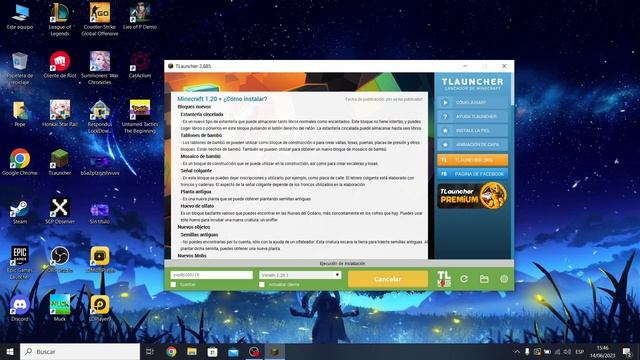The image size is (640, 360).
Task: Select CatAction desktop icon
Action: tap(140, 65)
